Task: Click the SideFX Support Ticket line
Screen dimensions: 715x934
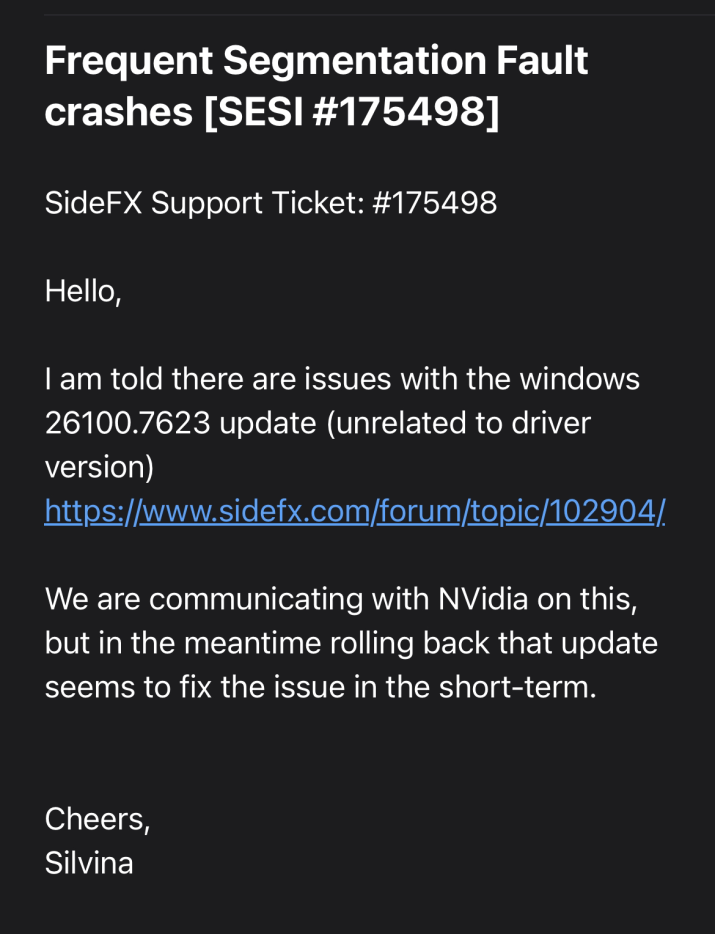Action: pos(270,203)
